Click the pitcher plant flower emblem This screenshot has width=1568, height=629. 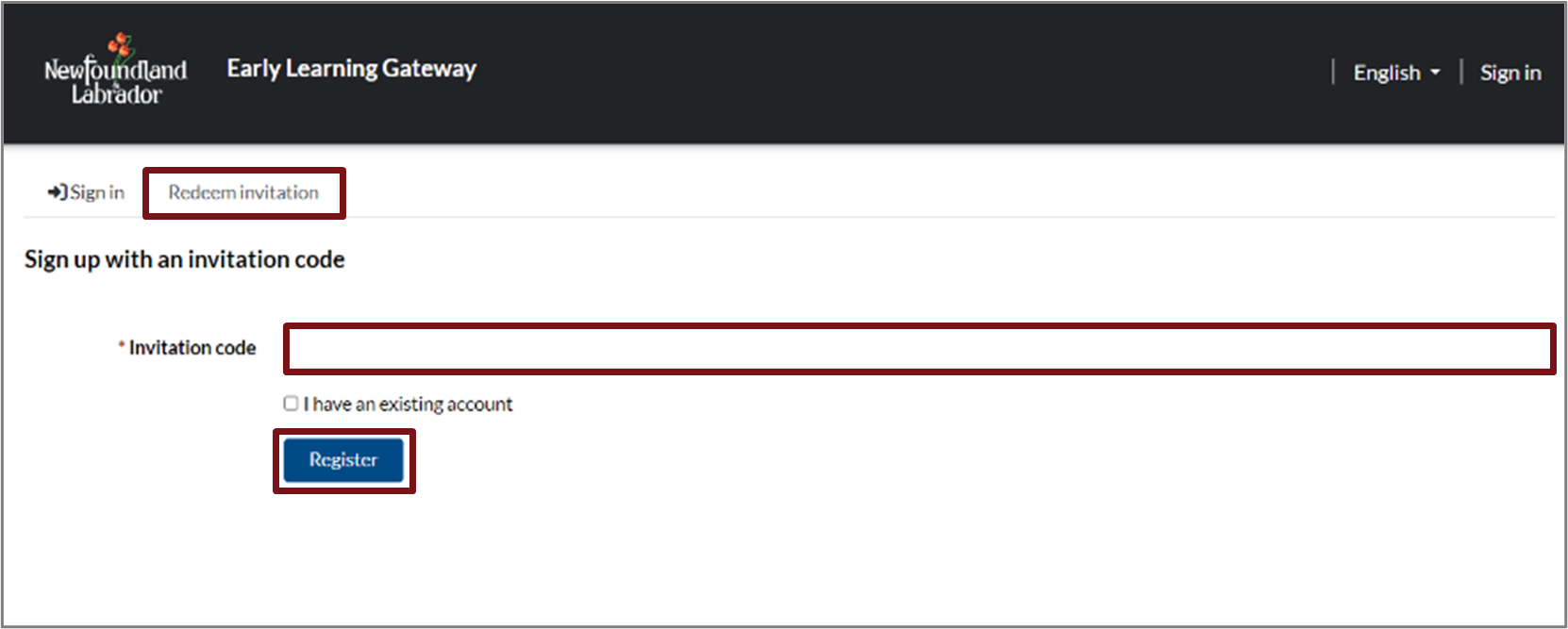click(121, 44)
